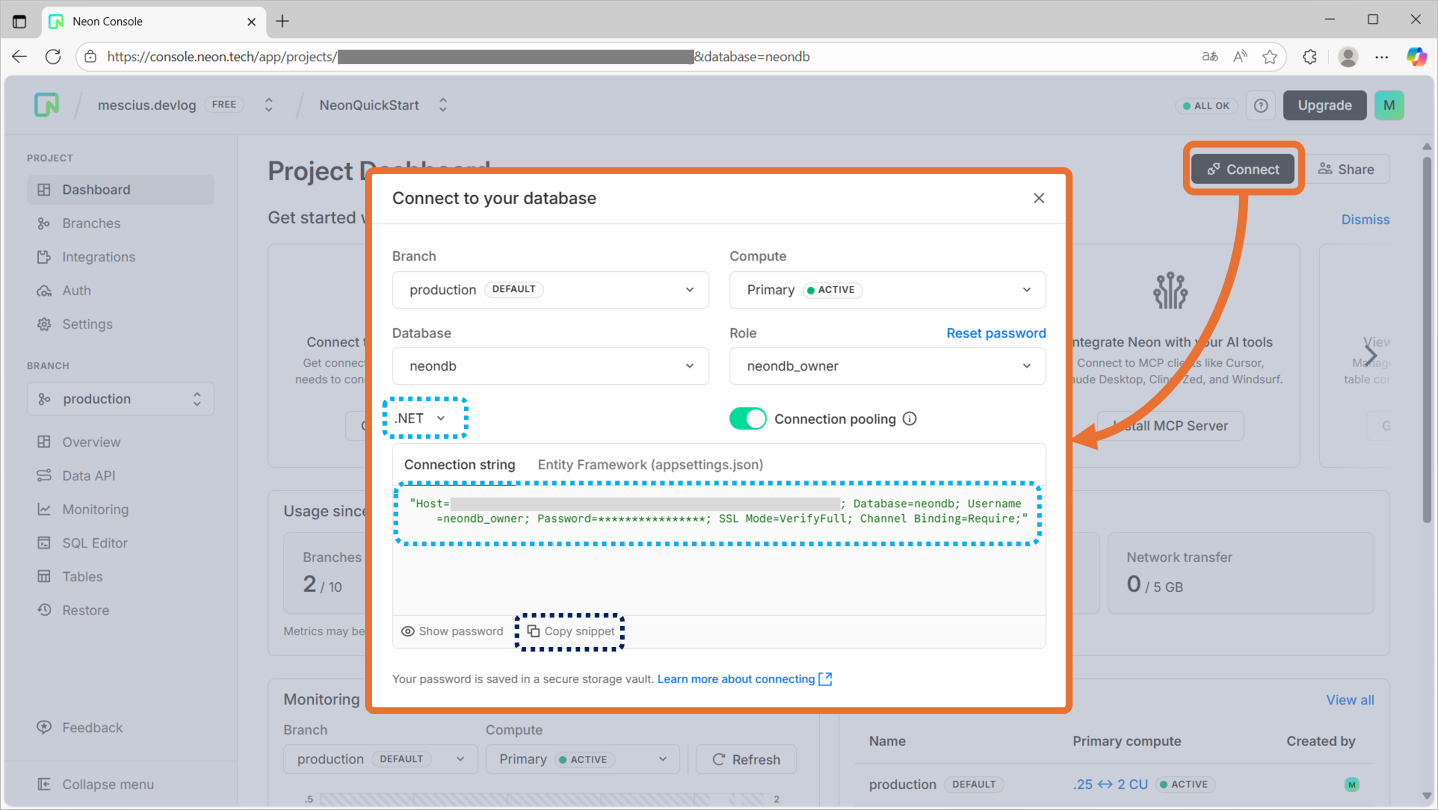Open the user avatar M icon
This screenshot has width=1438, height=810.
coord(1388,105)
